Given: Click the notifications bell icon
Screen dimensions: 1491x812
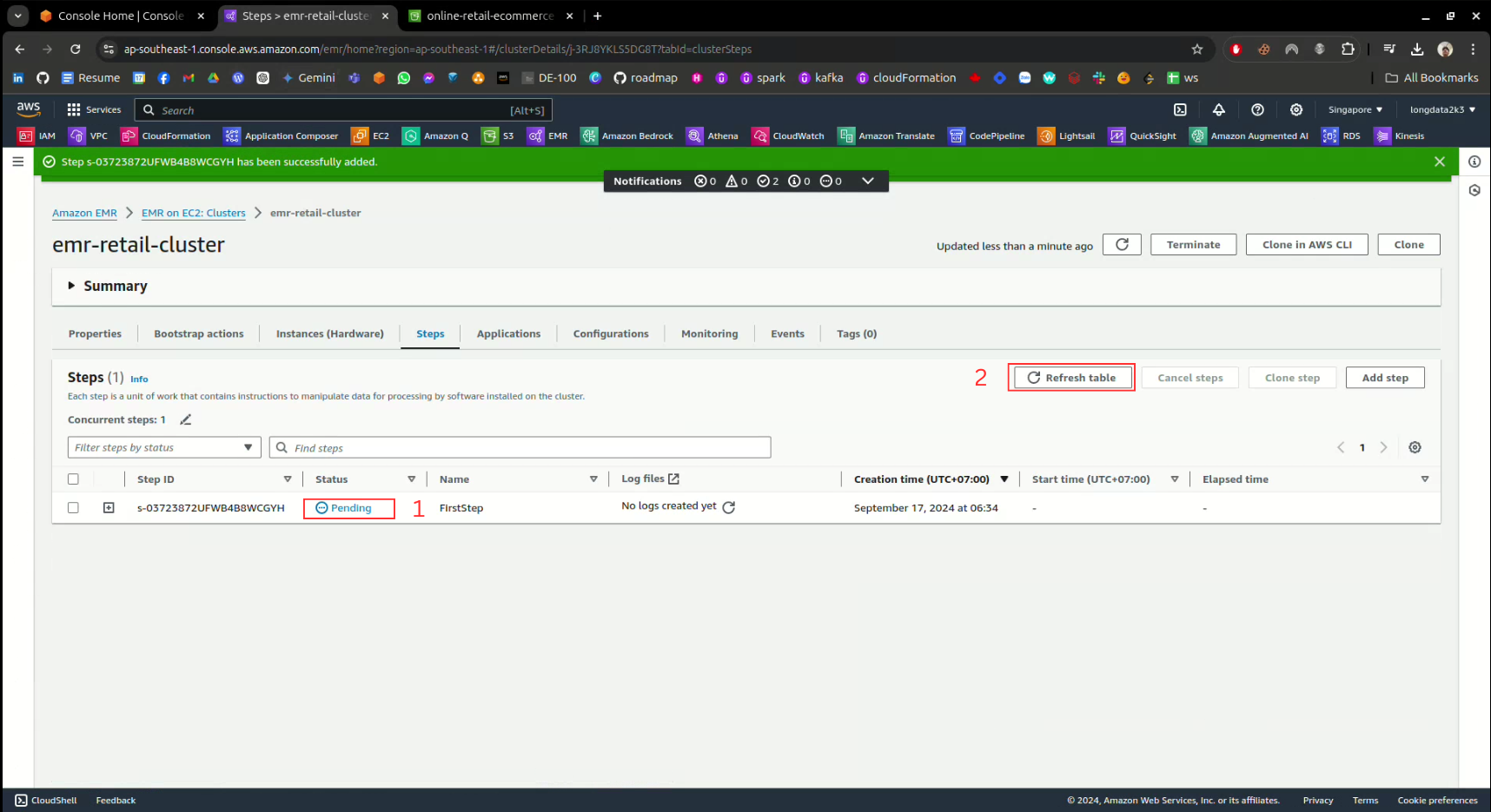Looking at the screenshot, I should (x=1218, y=109).
